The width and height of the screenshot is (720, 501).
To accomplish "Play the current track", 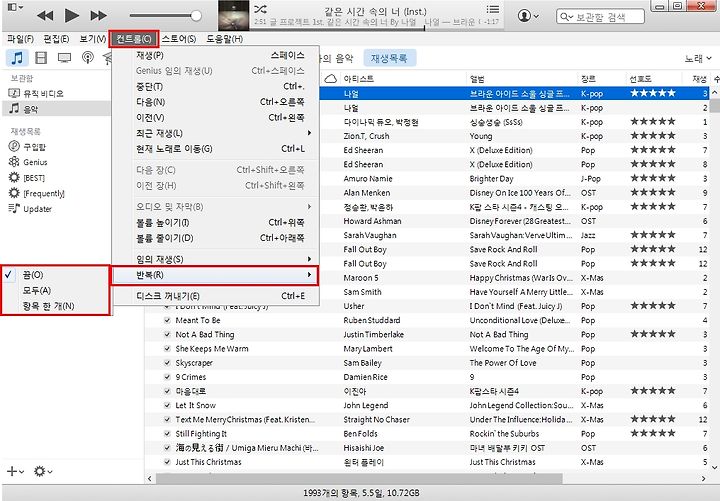I will coord(71,15).
